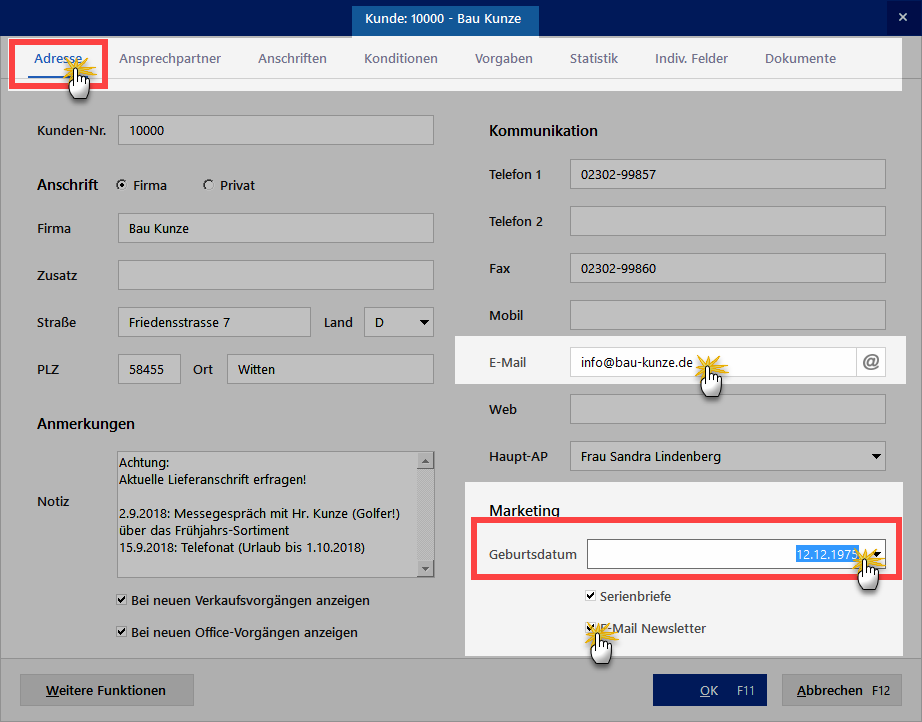Toggle Bei neuen Verkaufsvorgängen anzeigen checkbox

(x=121, y=600)
